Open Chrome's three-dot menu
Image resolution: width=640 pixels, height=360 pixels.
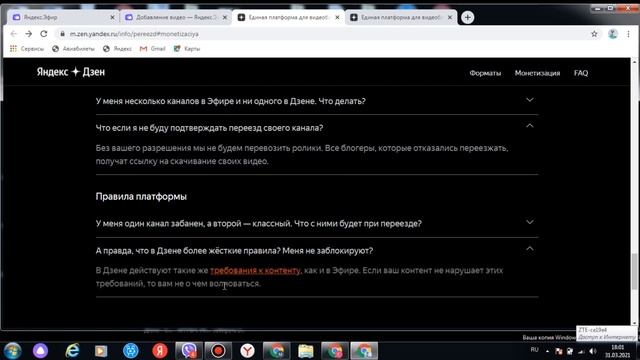click(628, 34)
